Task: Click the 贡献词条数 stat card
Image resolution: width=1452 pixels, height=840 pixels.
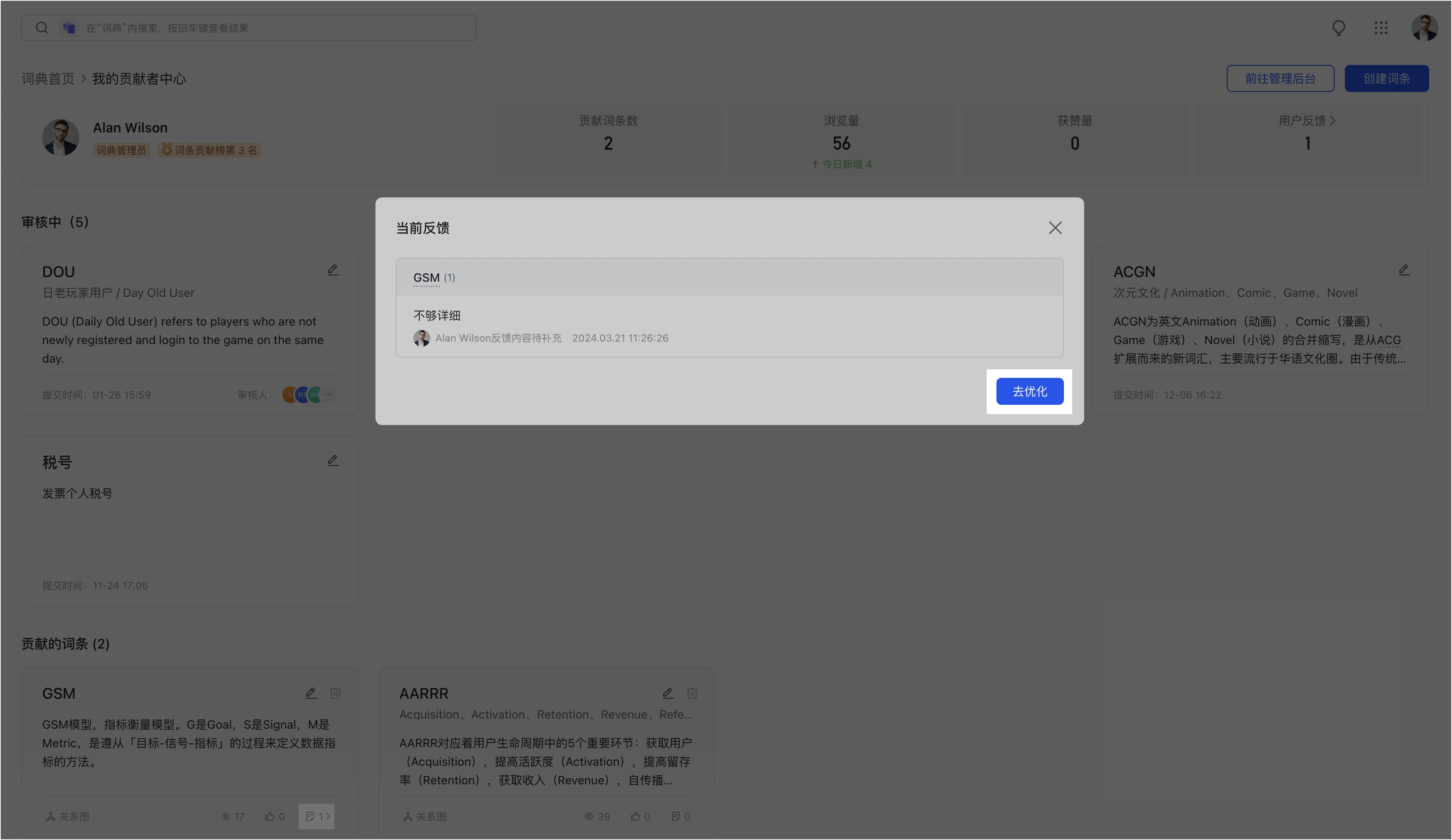Action: (608, 141)
